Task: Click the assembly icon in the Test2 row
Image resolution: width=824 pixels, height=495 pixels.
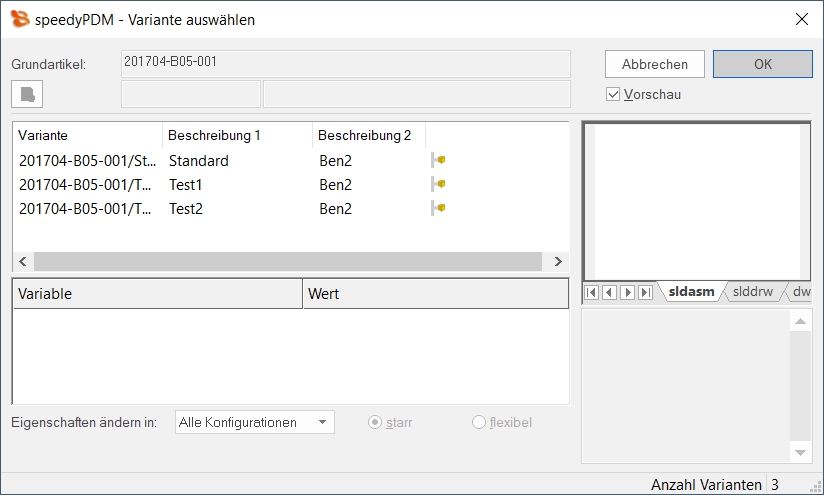Action: tap(438, 208)
